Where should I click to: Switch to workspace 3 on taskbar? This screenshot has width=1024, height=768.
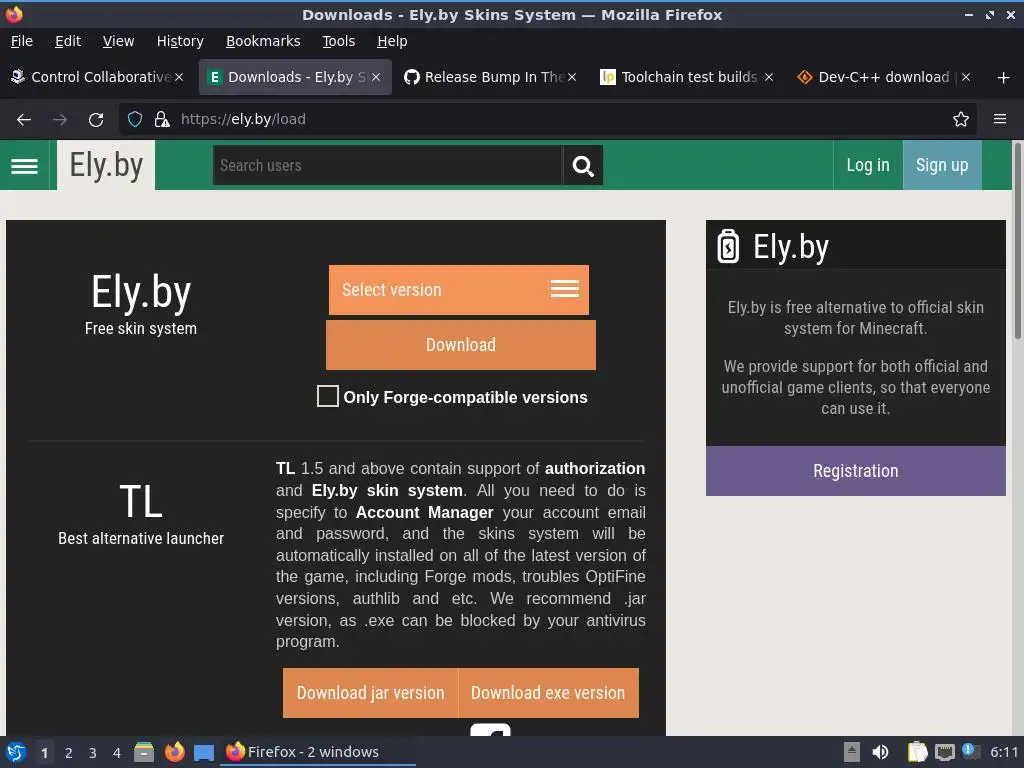93,752
